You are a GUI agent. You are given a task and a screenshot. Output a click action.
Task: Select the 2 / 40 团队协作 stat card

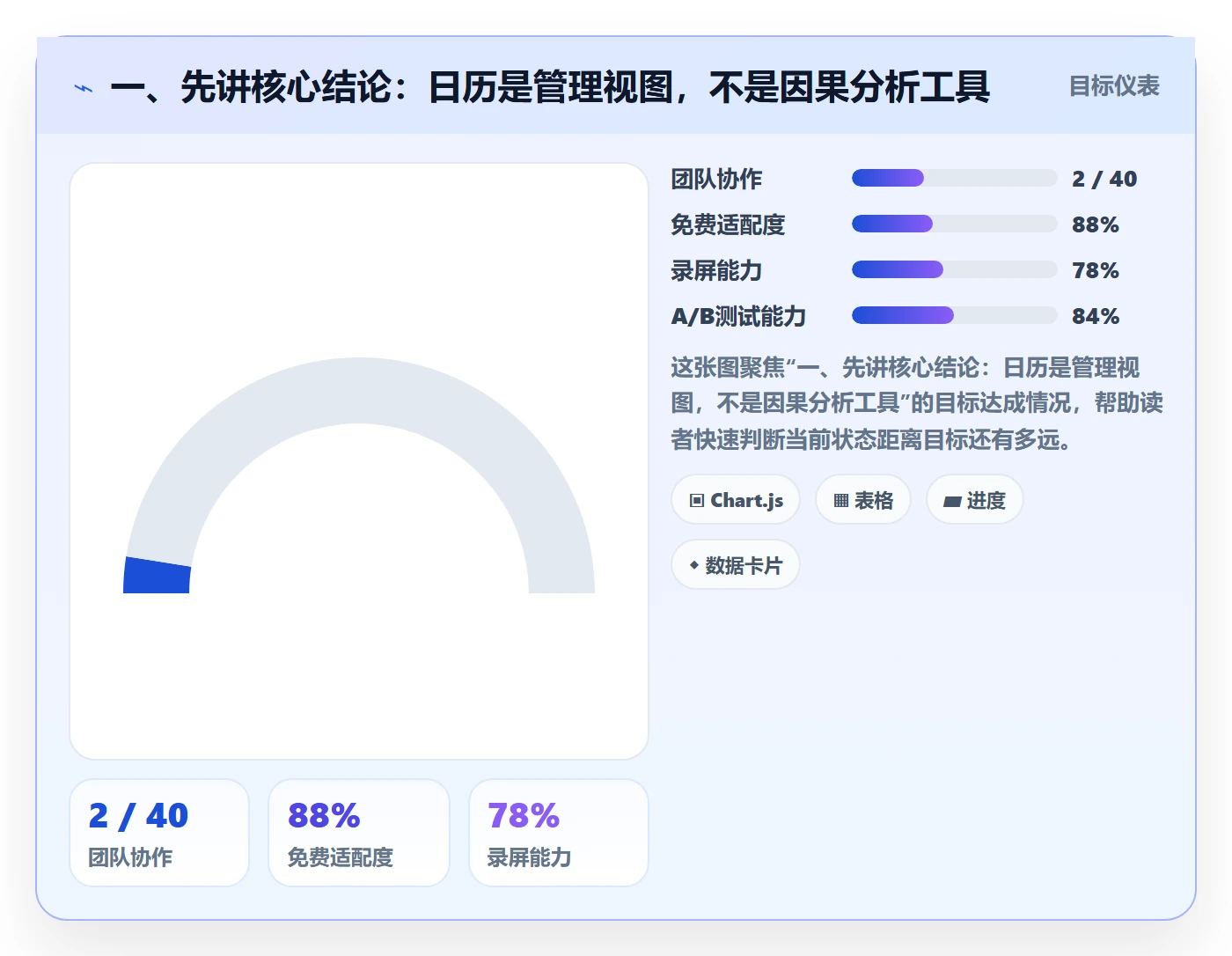point(159,833)
